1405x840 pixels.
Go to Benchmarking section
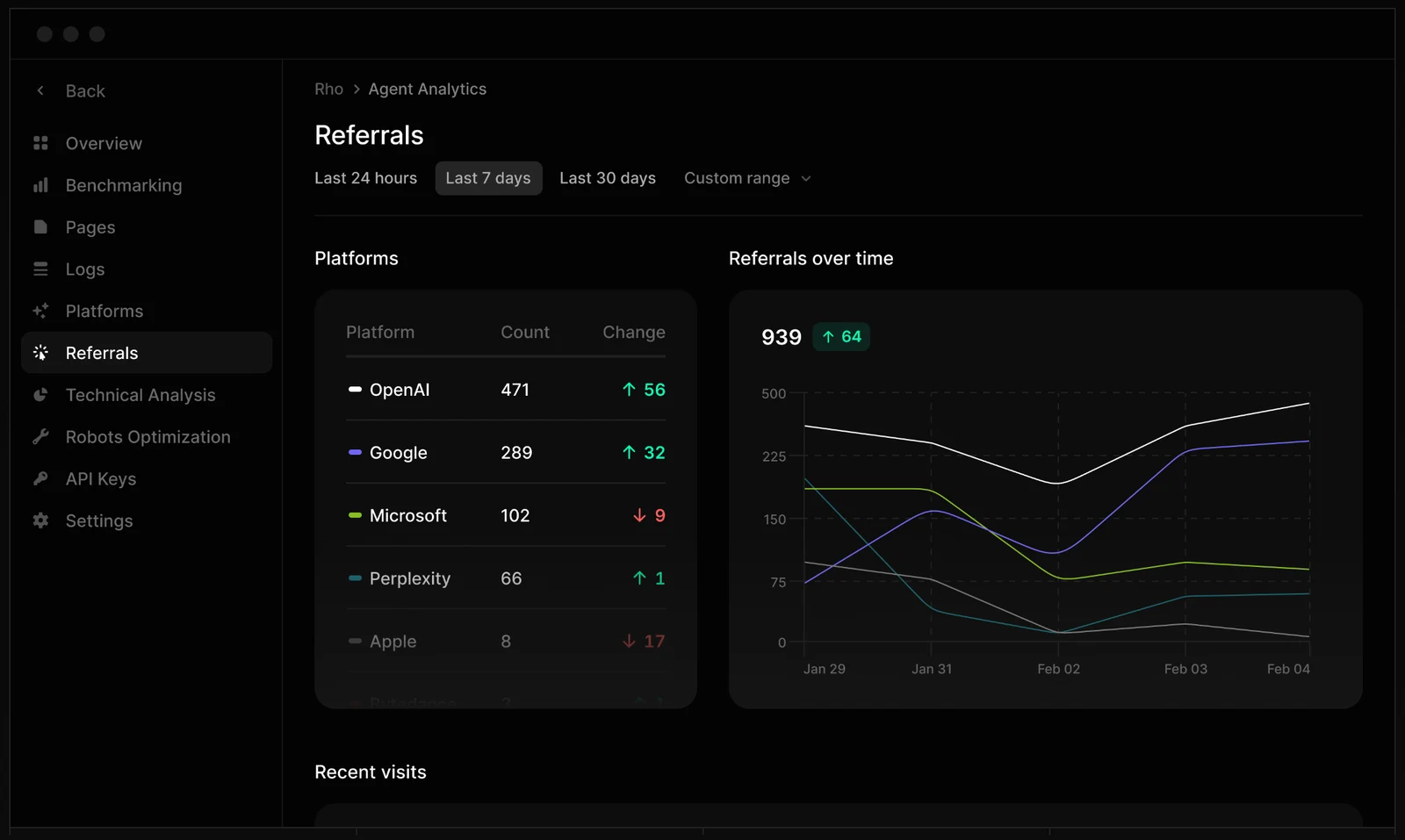(x=124, y=185)
